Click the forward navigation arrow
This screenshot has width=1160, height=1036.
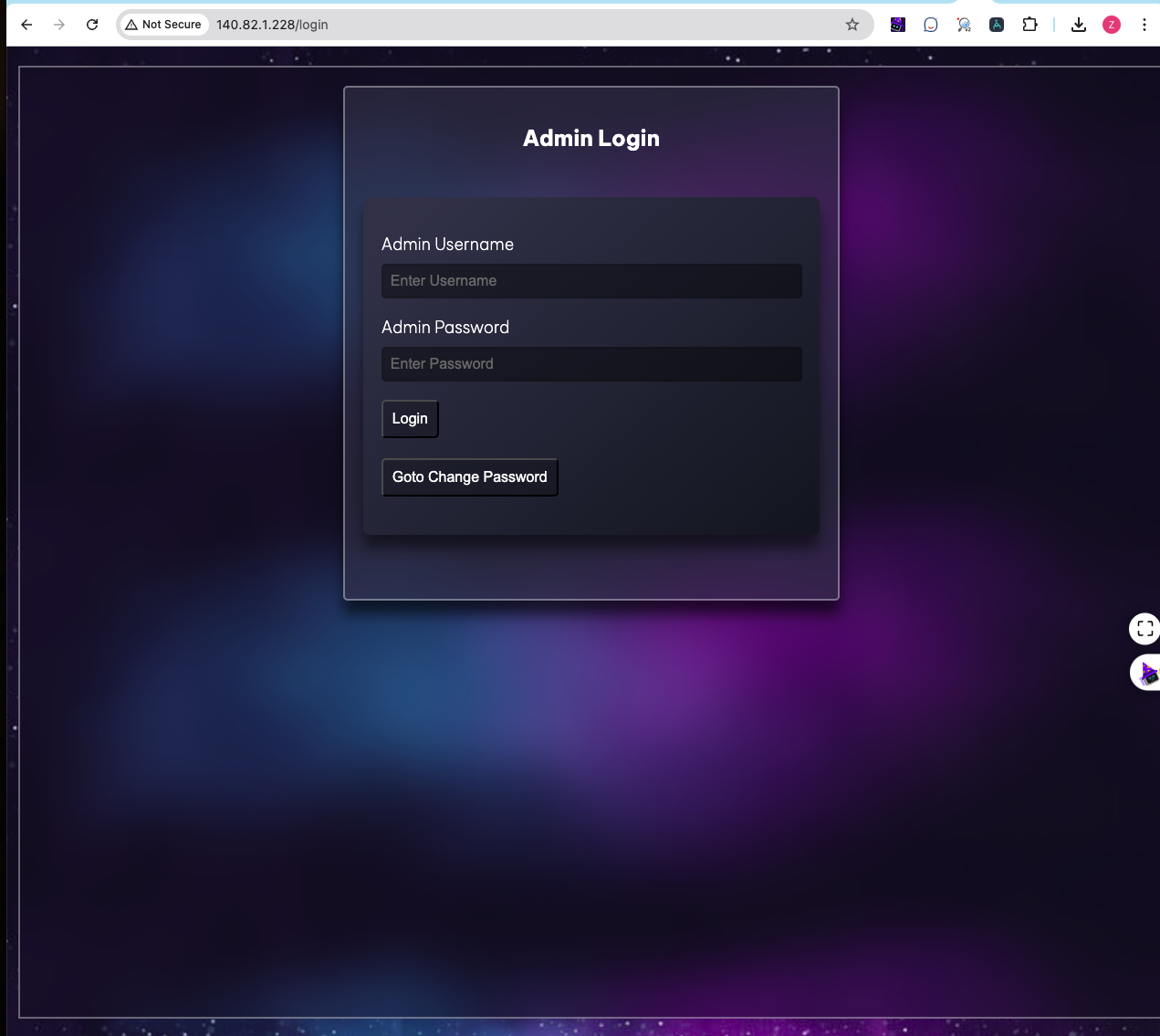58,25
